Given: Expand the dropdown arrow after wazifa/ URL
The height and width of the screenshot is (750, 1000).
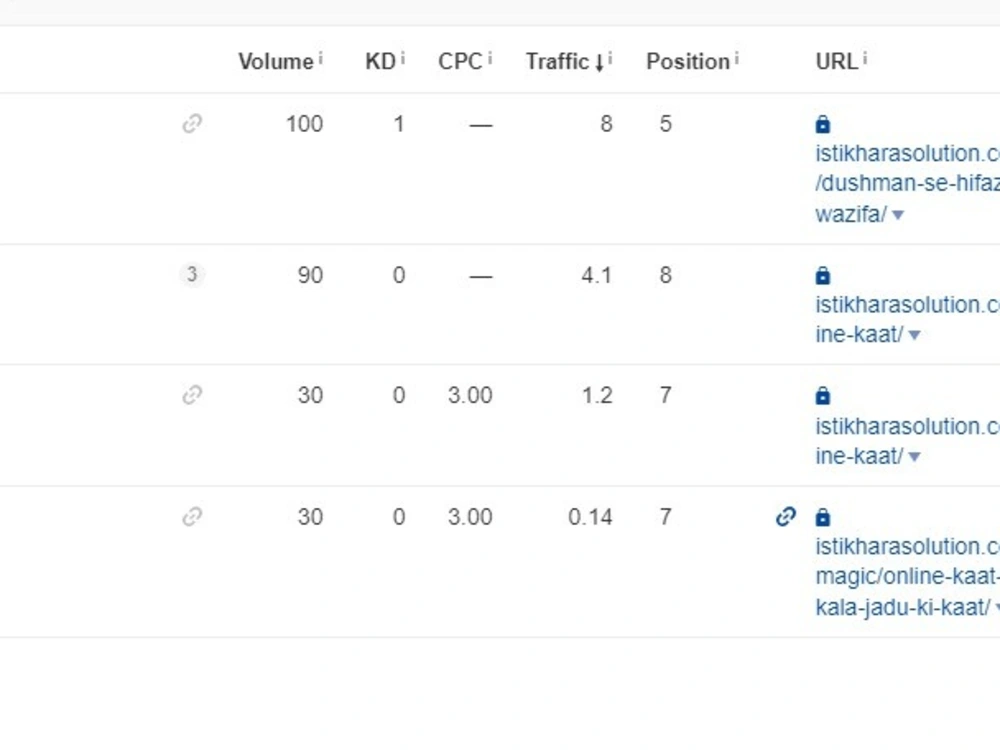Looking at the screenshot, I should [x=898, y=215].
